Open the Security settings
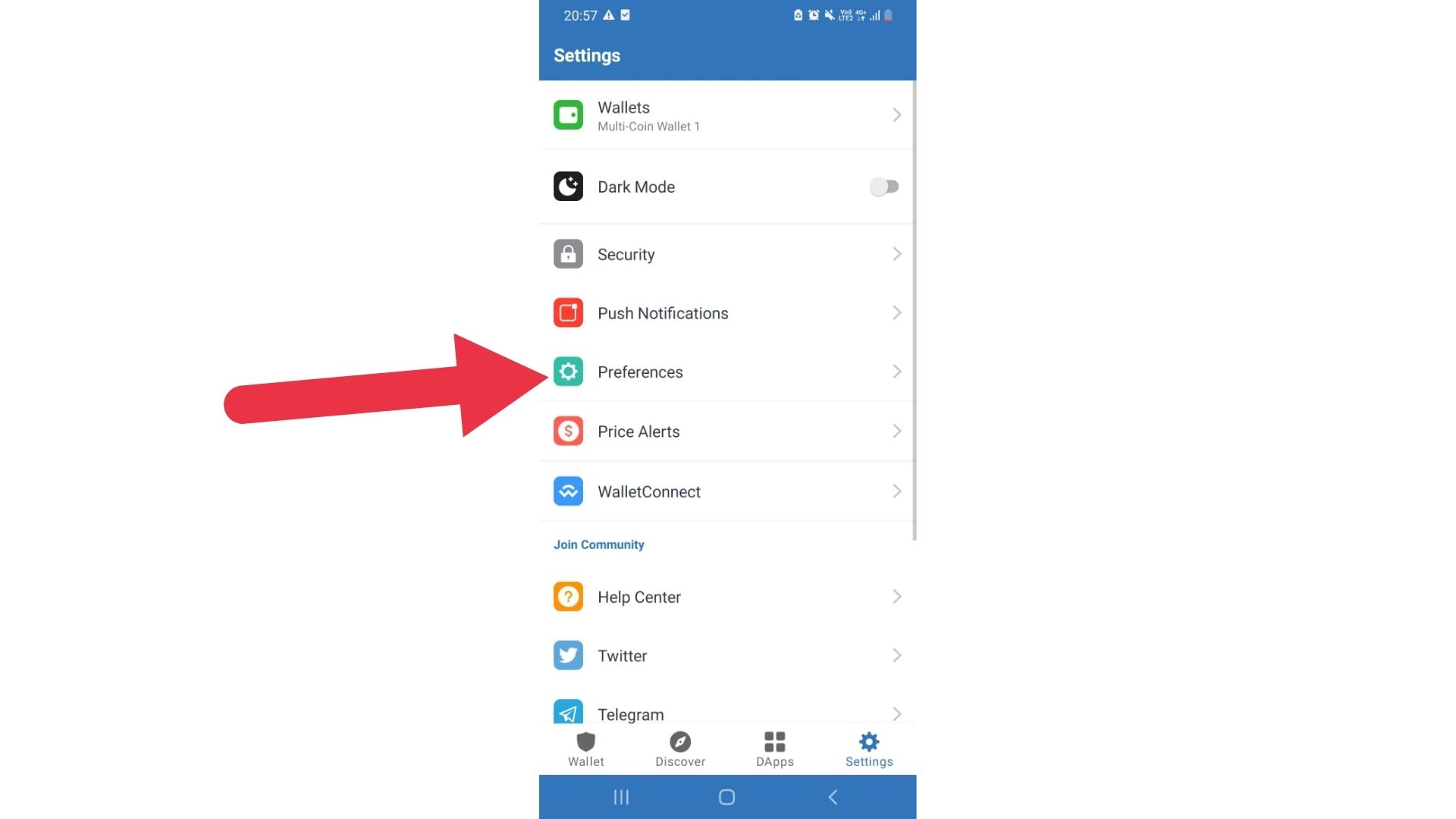Screen dimensions: 1456x819 click(x=729, y=254)
